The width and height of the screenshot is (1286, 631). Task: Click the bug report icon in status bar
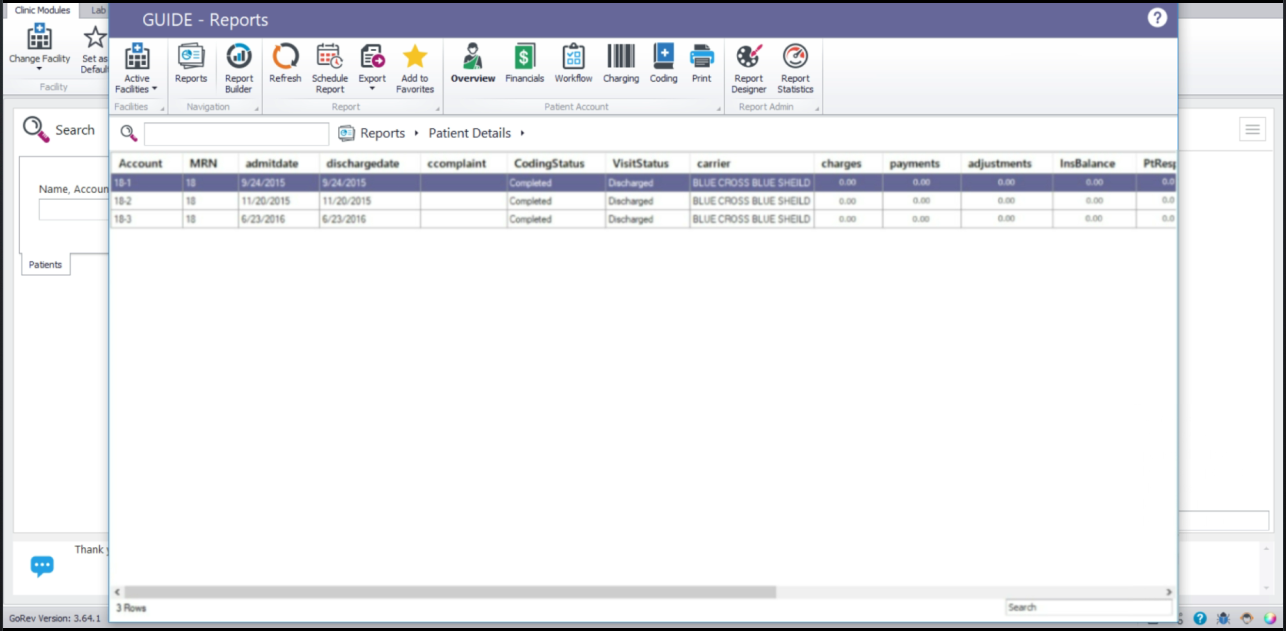click(1223, 619)
